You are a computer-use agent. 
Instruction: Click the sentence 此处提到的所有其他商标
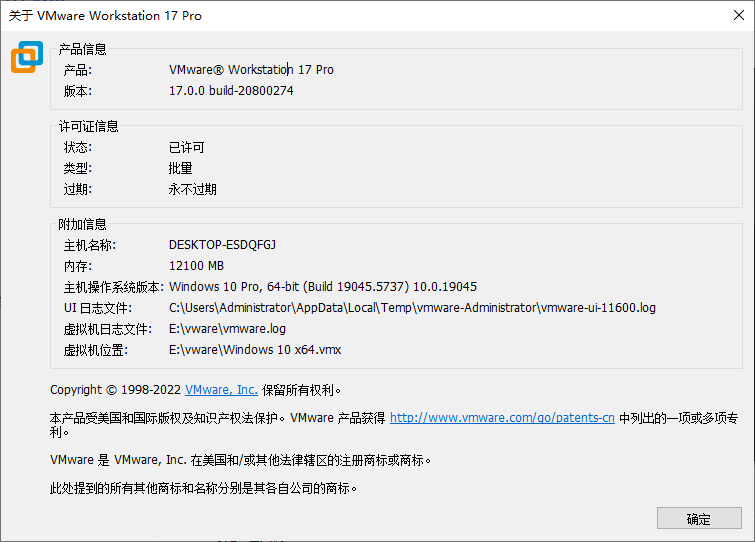[203, 488]
